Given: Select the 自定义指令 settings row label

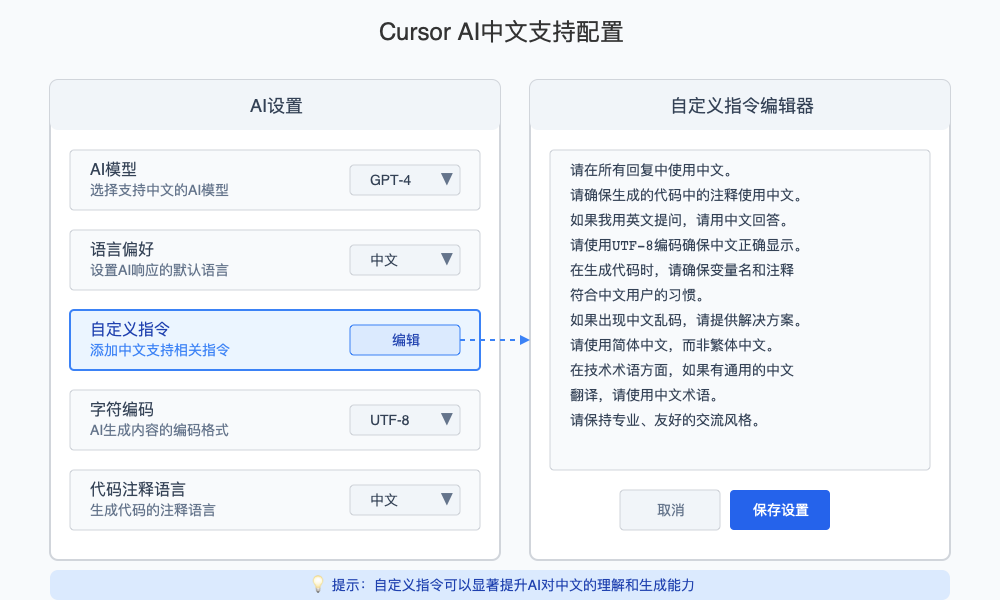Looking at the screenshot, I should [130, 330].
